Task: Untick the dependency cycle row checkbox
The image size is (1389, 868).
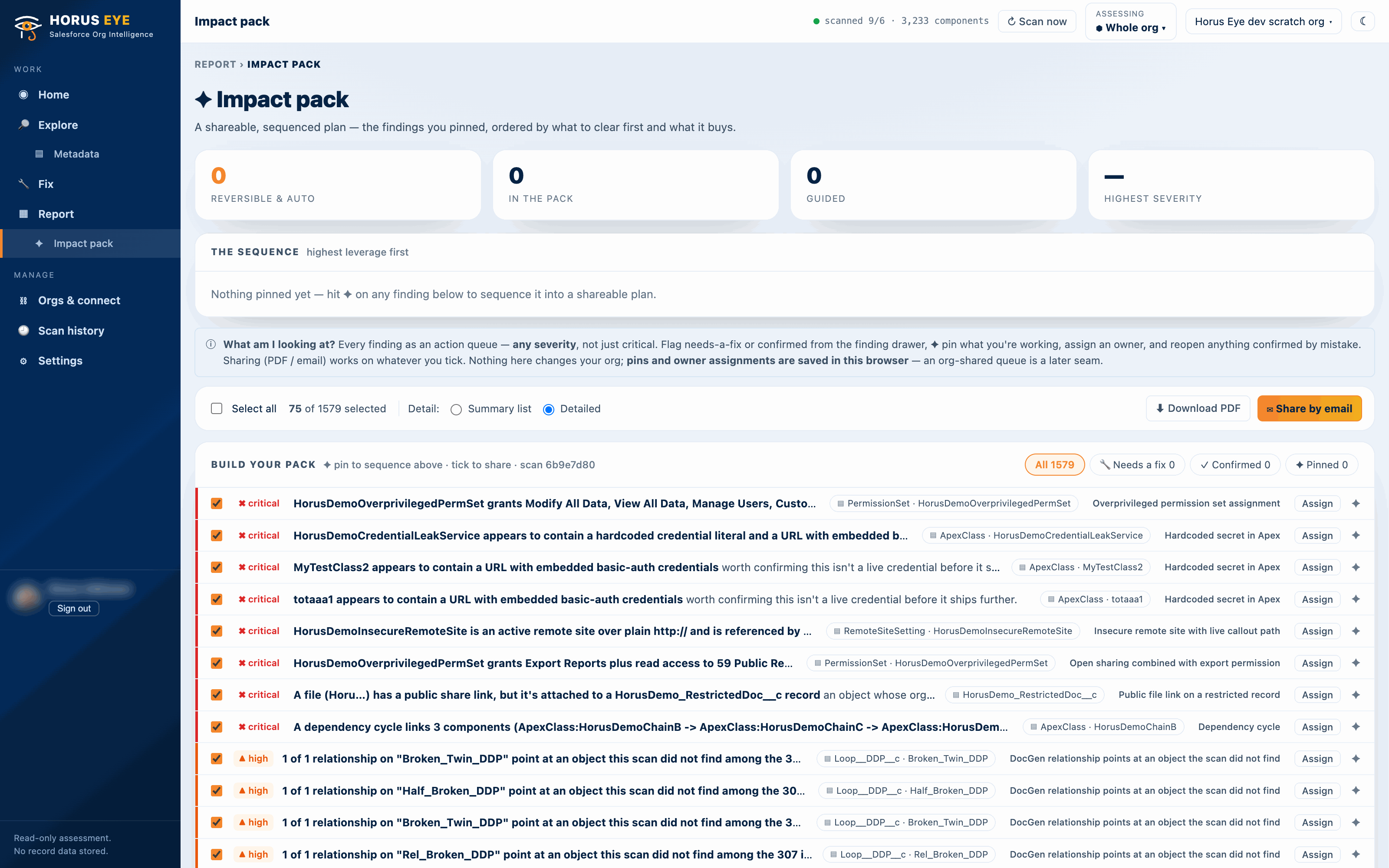Action: (x=217, y=727)
